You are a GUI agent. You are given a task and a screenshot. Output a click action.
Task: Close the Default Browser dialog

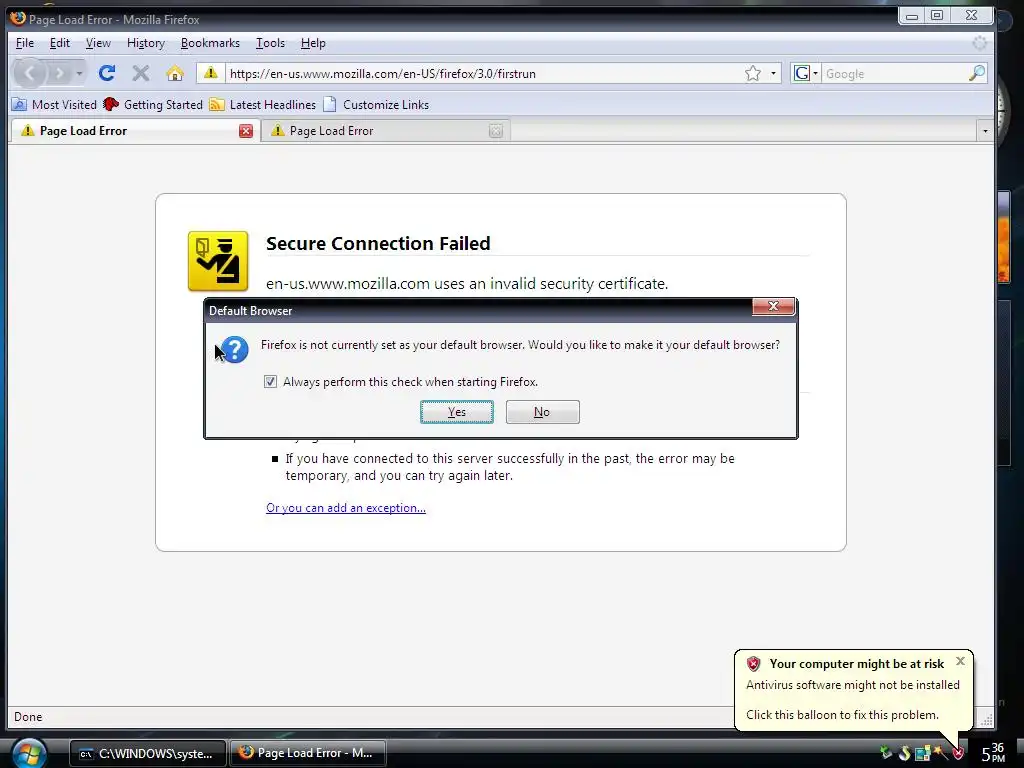pyautogui.click(x=773, y=306)
